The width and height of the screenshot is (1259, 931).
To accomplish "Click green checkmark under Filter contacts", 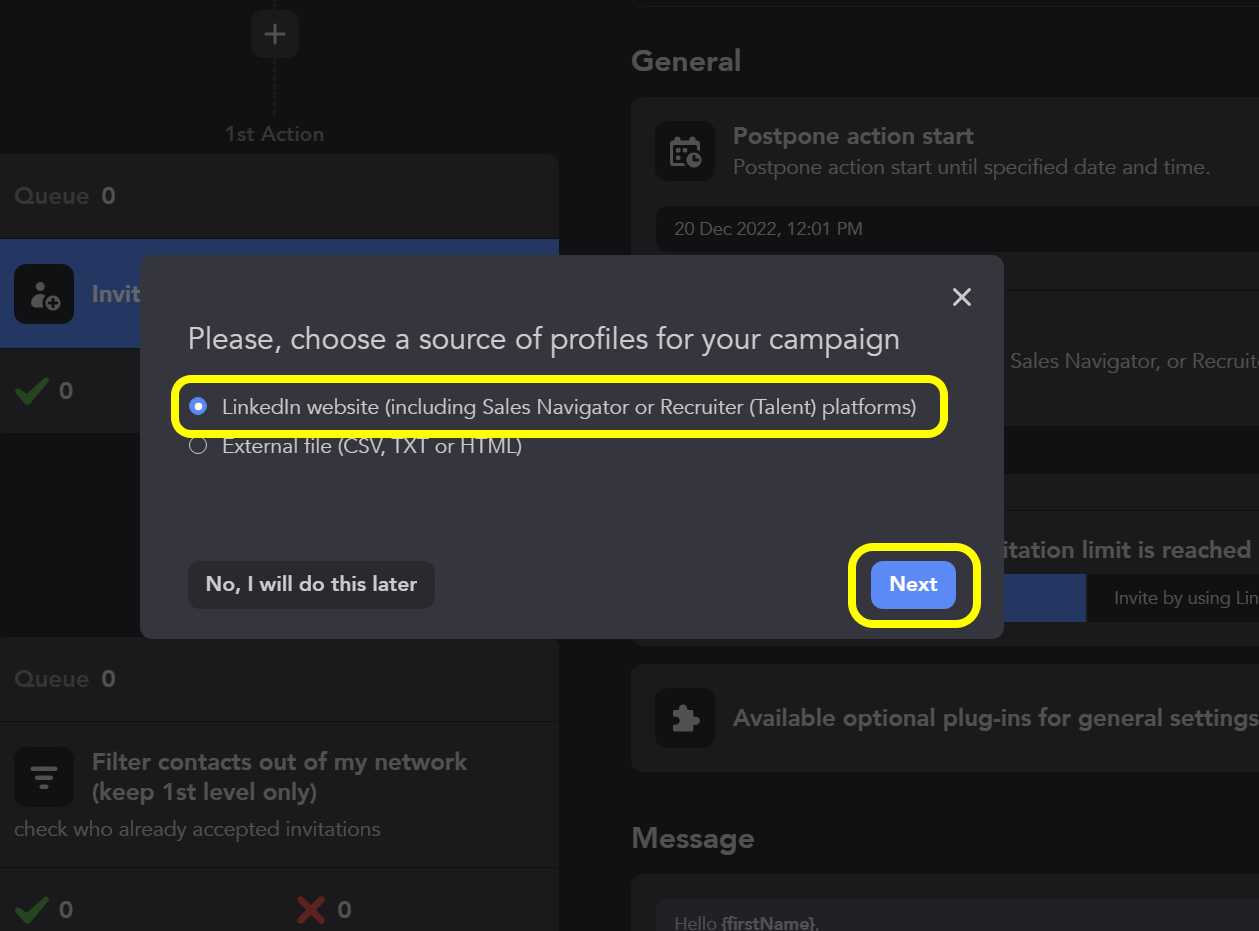I will (33, 909).
